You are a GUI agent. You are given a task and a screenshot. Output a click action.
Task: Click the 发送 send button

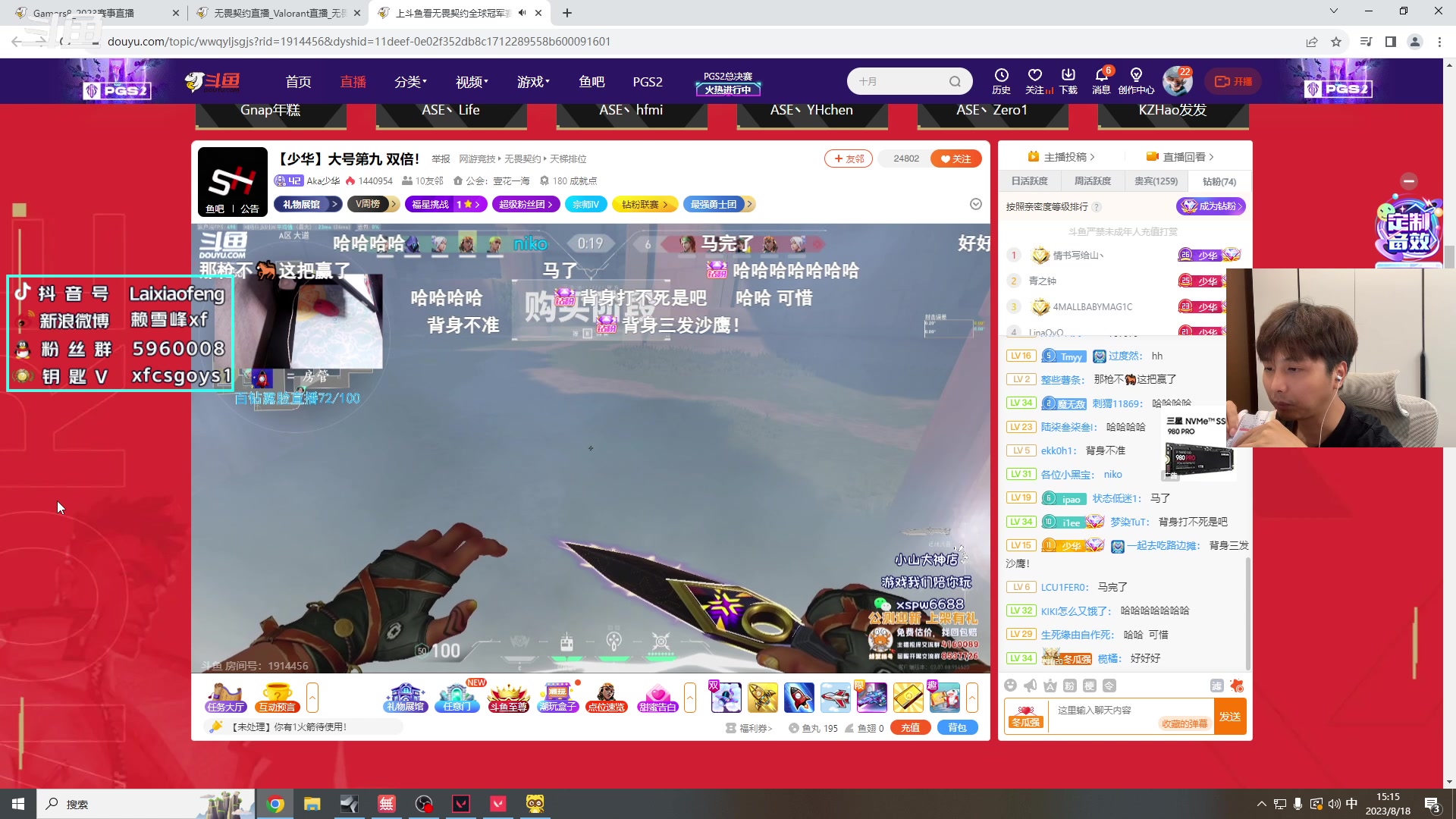coord(1230,717)
